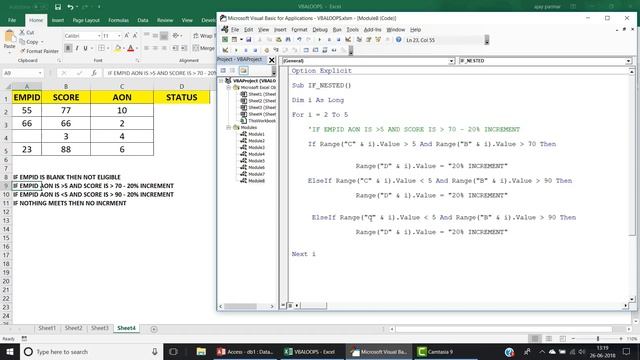Open the Run menu in VBA editor
The image size is (640, 360).
click(x=337, y=29)
